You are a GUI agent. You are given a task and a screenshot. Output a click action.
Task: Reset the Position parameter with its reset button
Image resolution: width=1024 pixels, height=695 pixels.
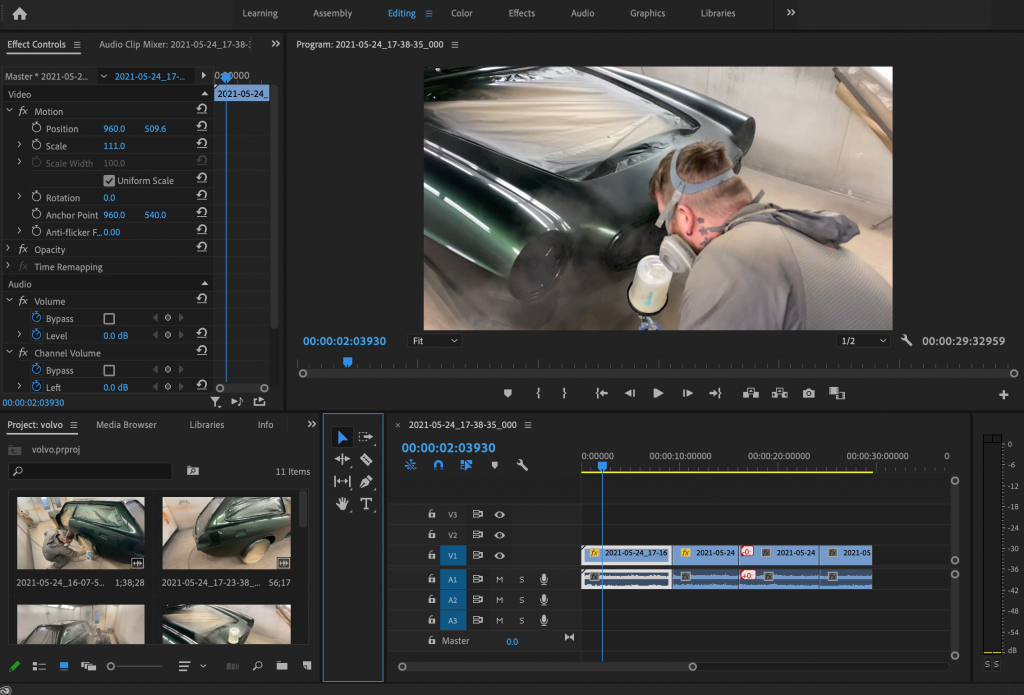pyautogui.click(x=202, y=128)
